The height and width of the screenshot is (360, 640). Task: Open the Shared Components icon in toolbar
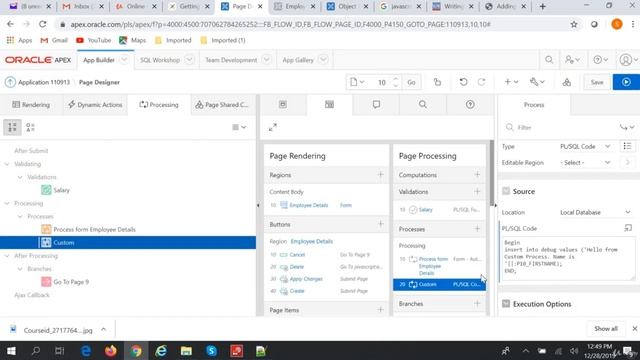click(567, 82)
